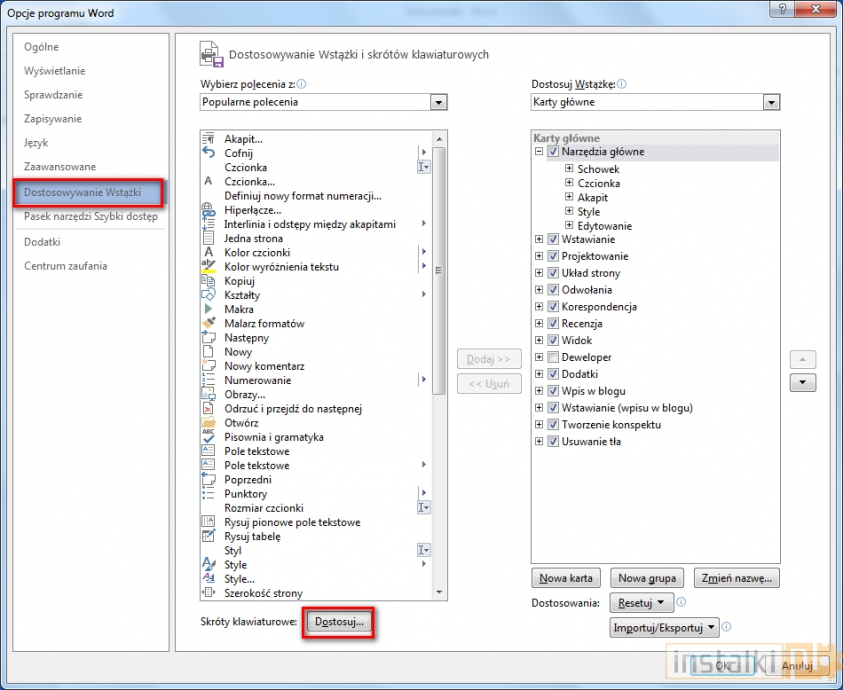Open the Popularne polecenia dropdown
This screenshot has width=843, height=690.
[x=438, y=102]
